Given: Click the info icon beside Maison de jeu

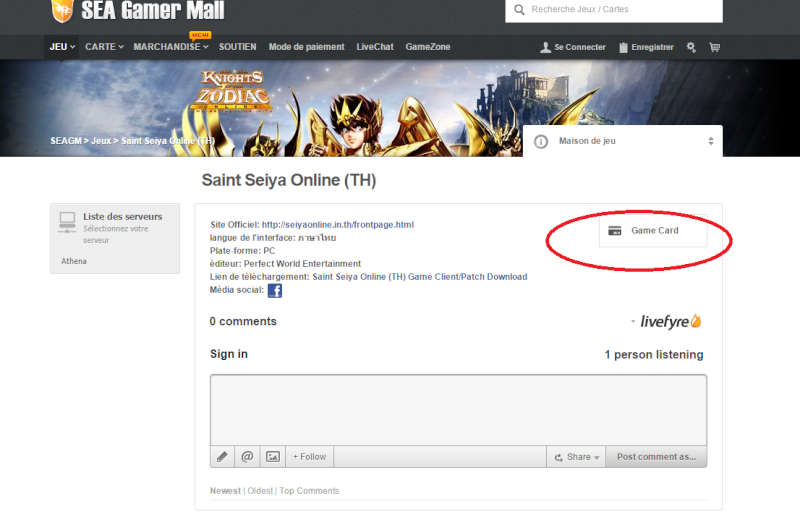Looking at the screenshot, I should pos(541,141).
